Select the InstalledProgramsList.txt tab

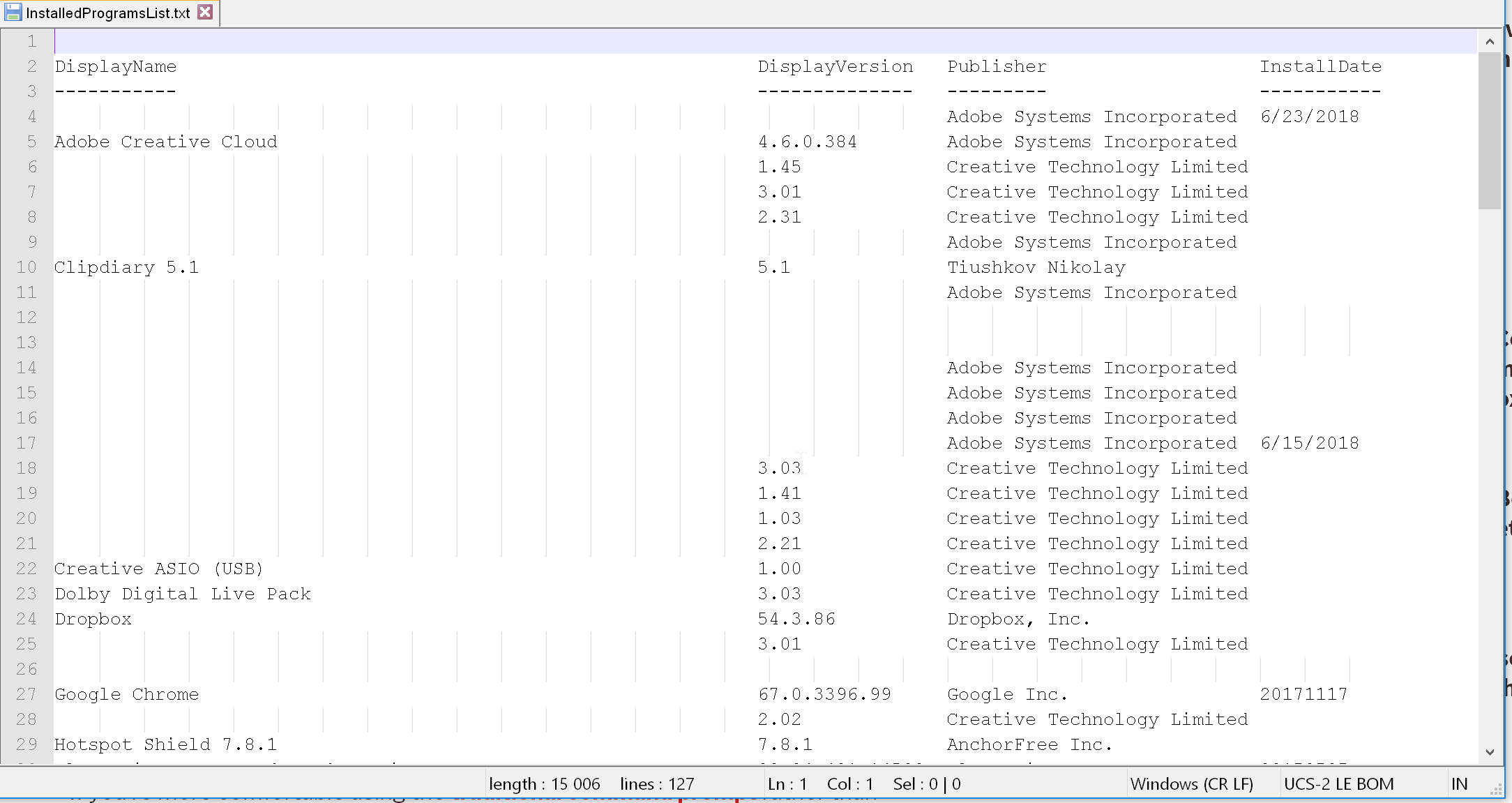[107, 13]
